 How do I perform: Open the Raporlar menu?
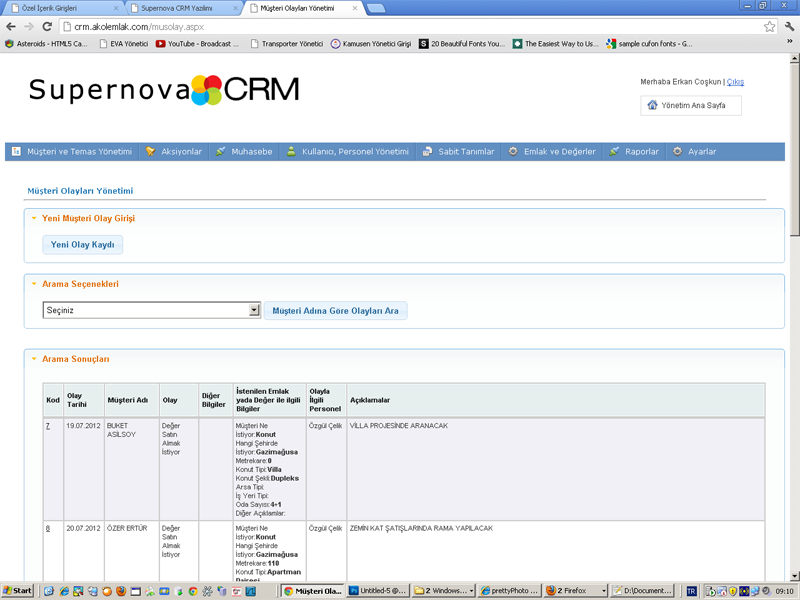[634, 152]
